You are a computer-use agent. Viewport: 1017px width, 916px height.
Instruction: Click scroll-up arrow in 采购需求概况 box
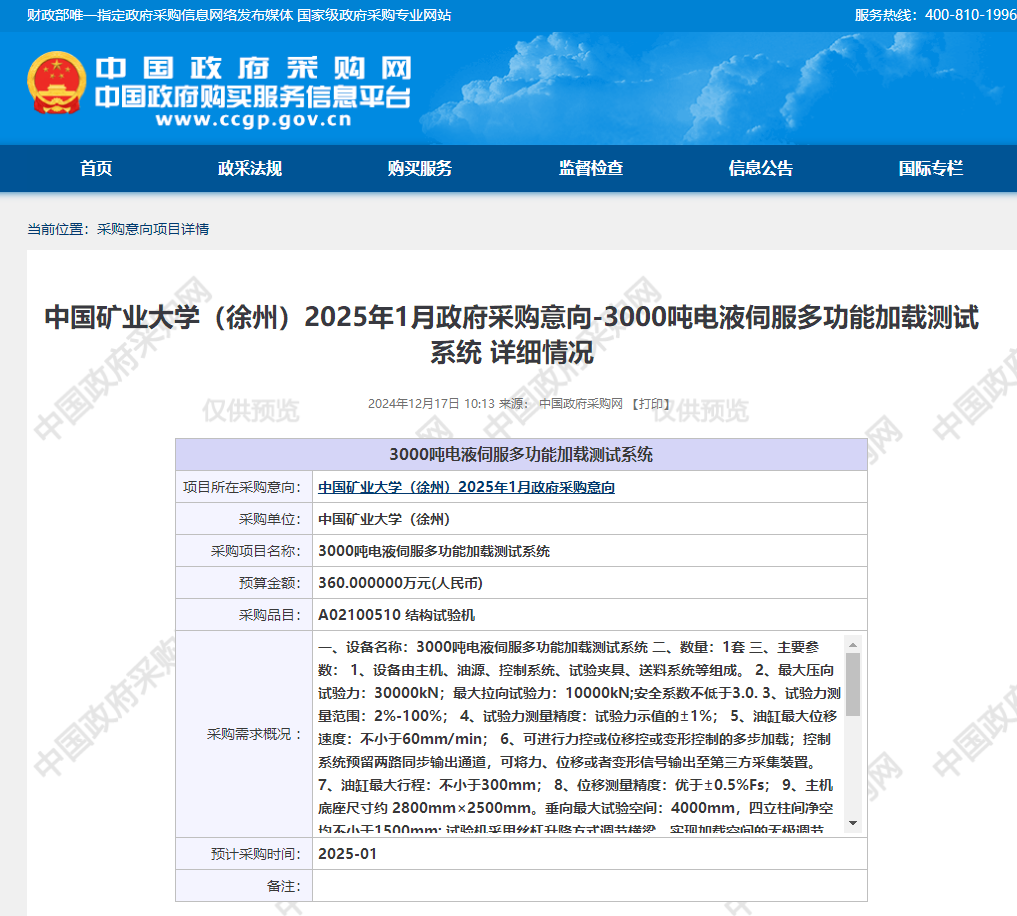853,644
